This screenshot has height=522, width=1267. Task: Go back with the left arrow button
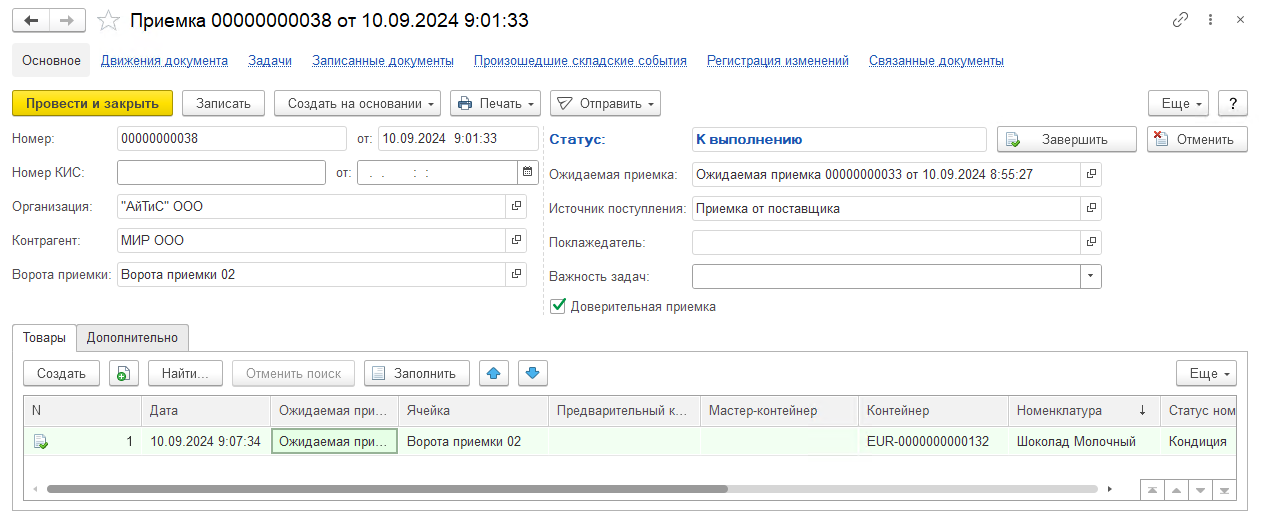[x=31, y=20]
